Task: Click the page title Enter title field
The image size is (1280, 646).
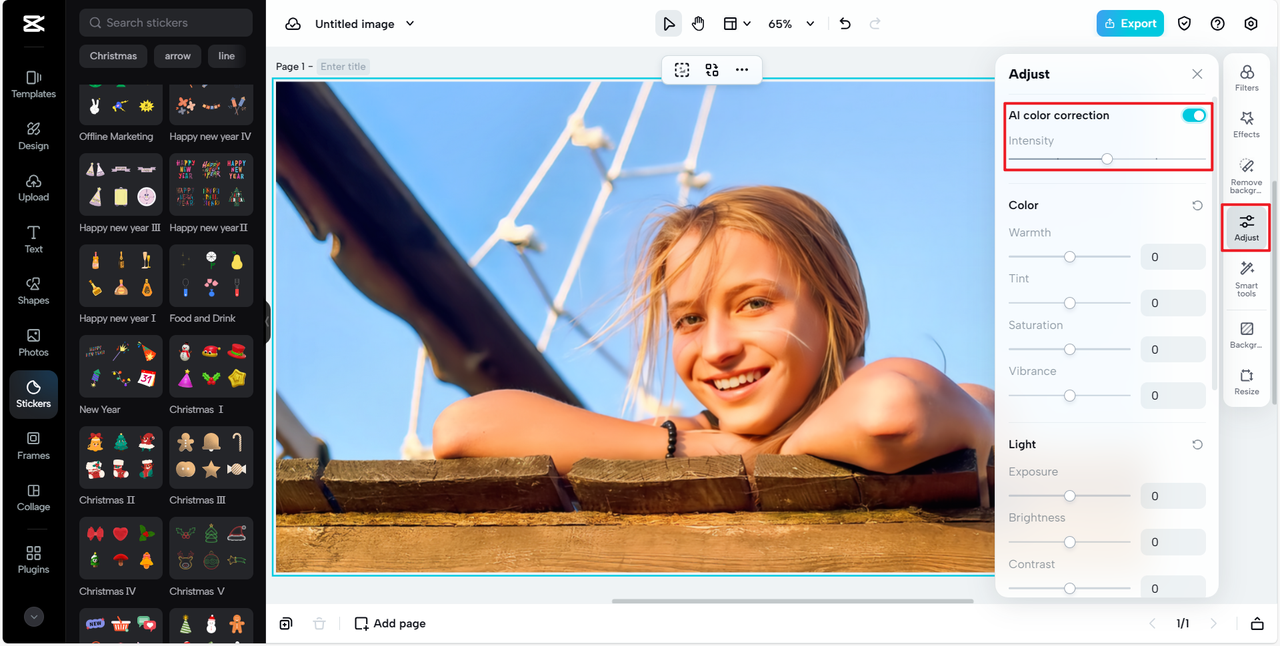Action: coord(344,66)
